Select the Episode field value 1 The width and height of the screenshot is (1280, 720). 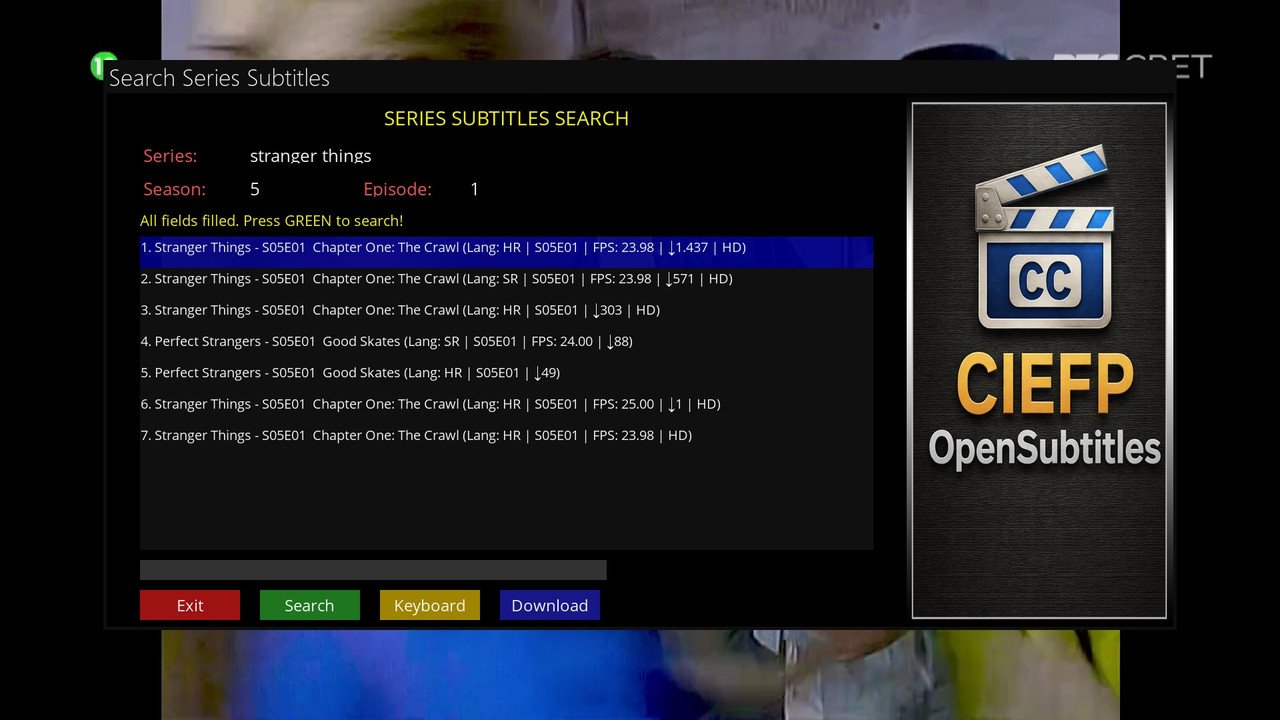tap(474, 189)
